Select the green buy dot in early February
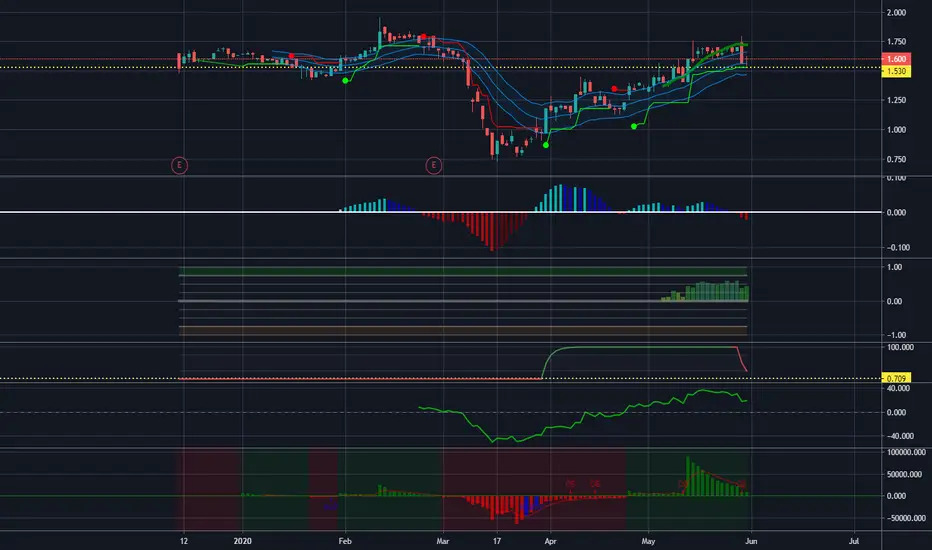This screenshot has height=550, width=932. [x=345, y=80]
